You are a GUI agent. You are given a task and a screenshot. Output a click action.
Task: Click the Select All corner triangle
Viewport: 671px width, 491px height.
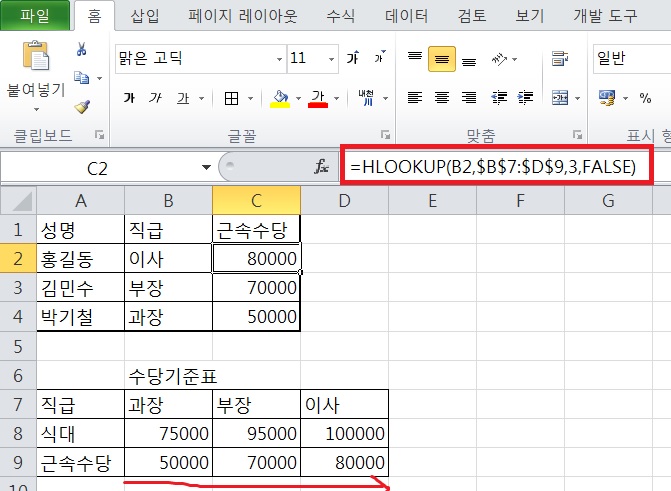tap(22, 202)
